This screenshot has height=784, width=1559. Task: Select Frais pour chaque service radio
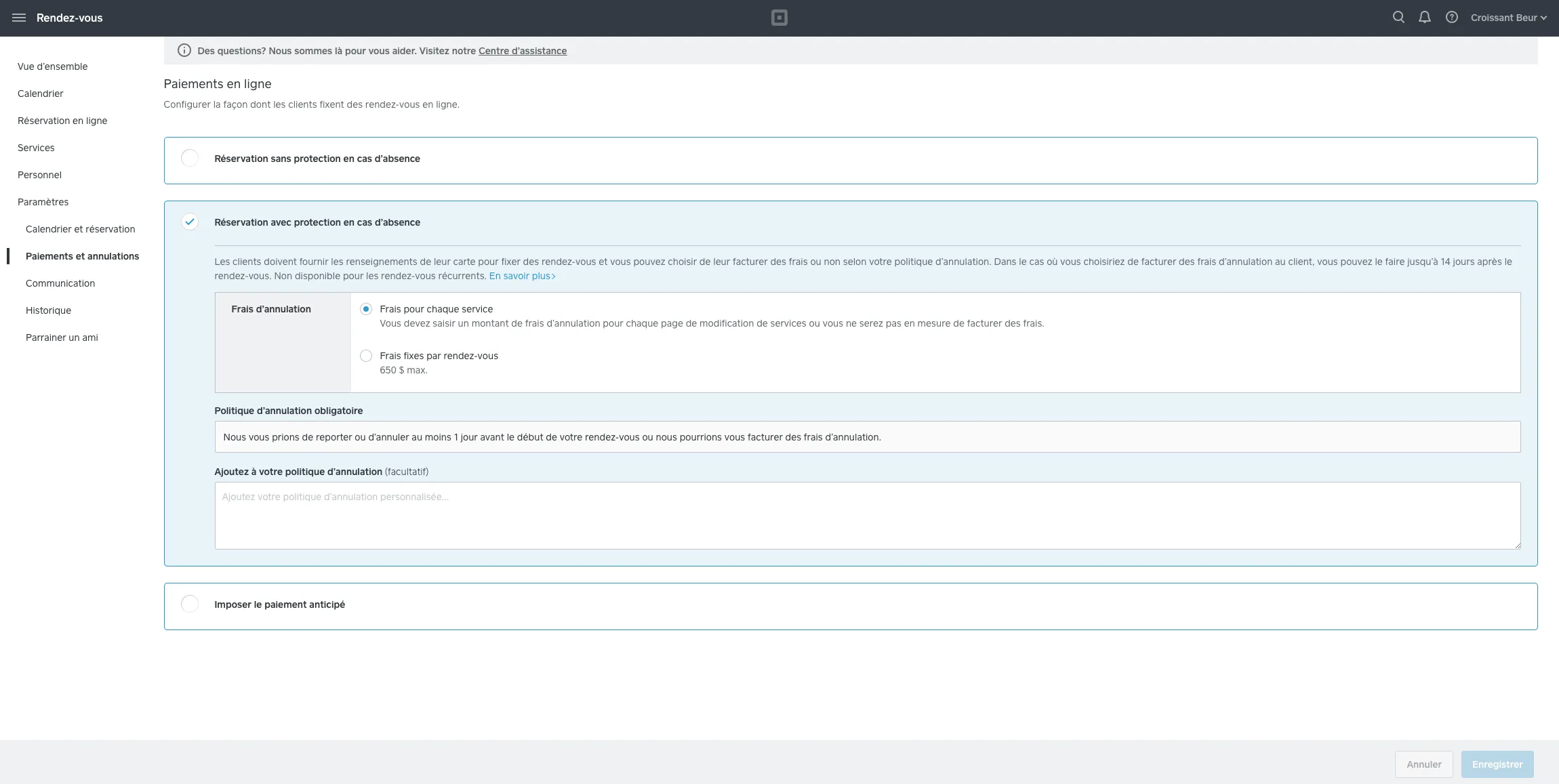pyautogui.click(x=366, y=309)
